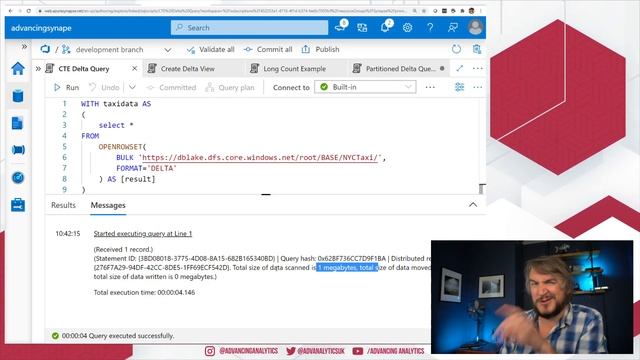Click 'Started executing query at Line 1' link
This screenshot has width=640, height=360.
(x=142, y=233)
